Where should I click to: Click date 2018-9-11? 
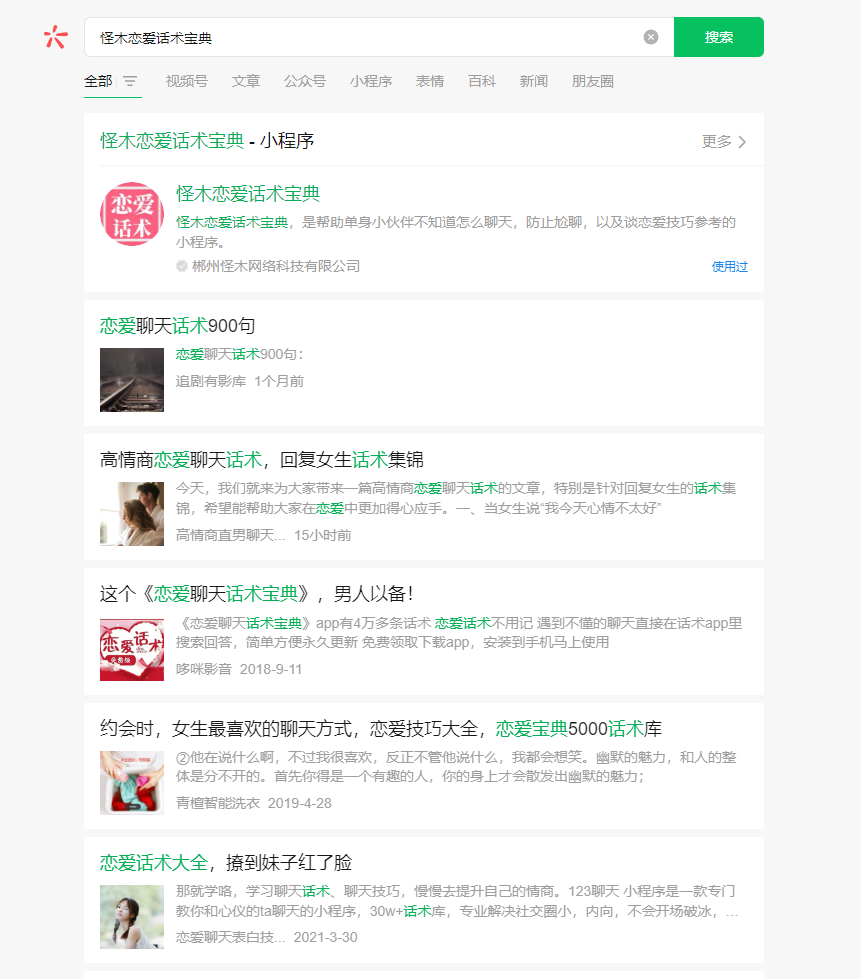point(271,669)
